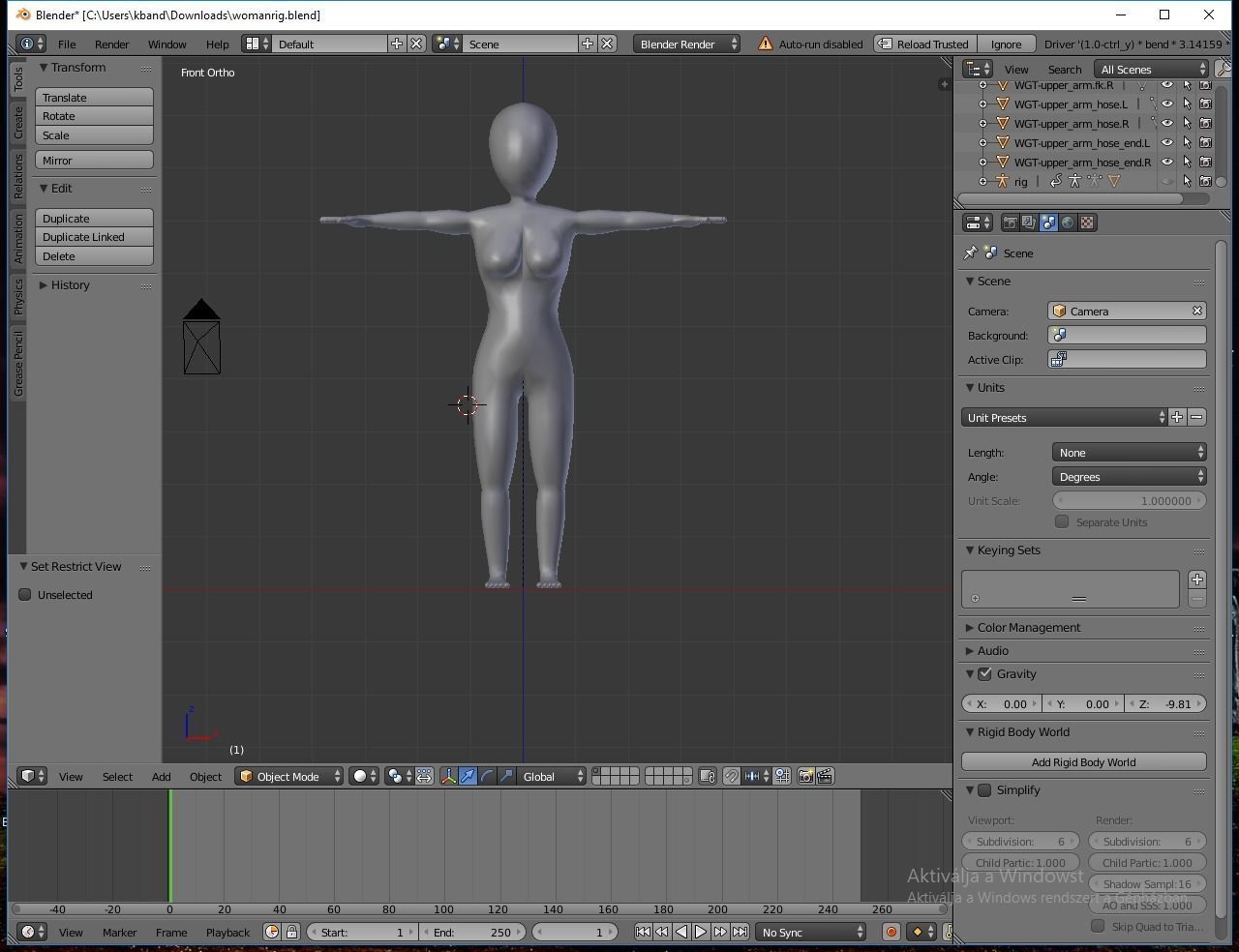Image resolution: width=1239 pixels, height=952 pixels.
Task: Click the Gravity Z value field
Action: pos(1166,703)
